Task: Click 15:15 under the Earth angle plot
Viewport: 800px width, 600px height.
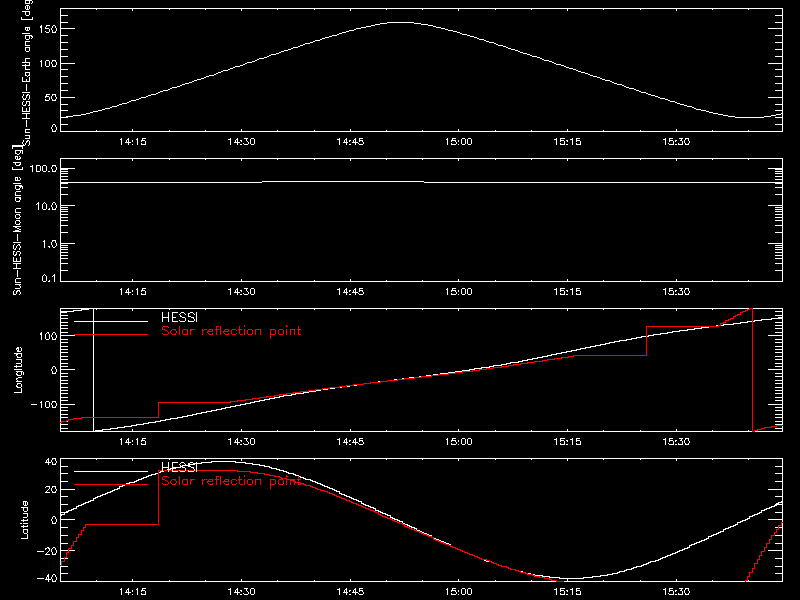Action: tap(567, 142)
